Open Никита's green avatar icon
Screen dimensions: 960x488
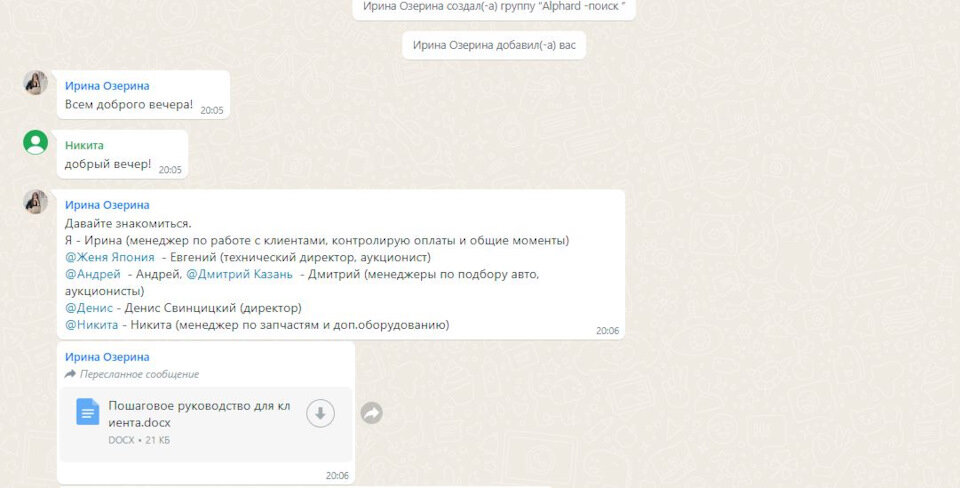(x=36, y=142)
